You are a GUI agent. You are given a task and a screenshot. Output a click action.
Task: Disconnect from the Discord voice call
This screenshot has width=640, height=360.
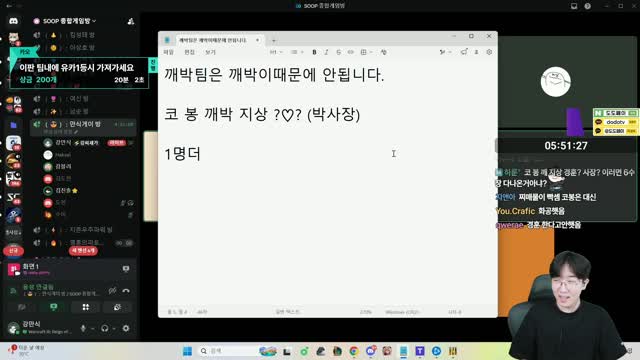point(126,291)
